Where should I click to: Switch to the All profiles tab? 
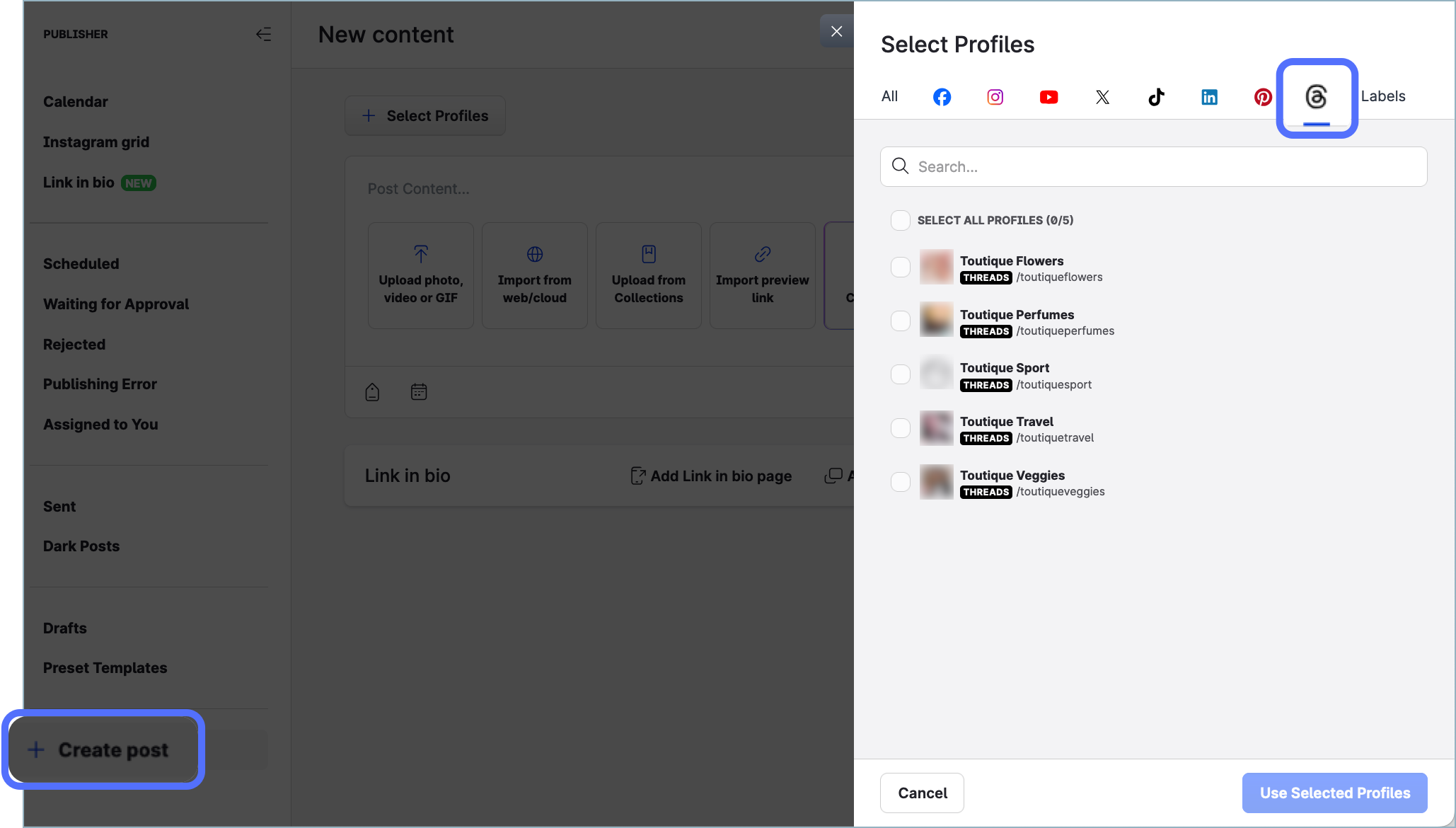pyautogui.click(x=889, y=96)
